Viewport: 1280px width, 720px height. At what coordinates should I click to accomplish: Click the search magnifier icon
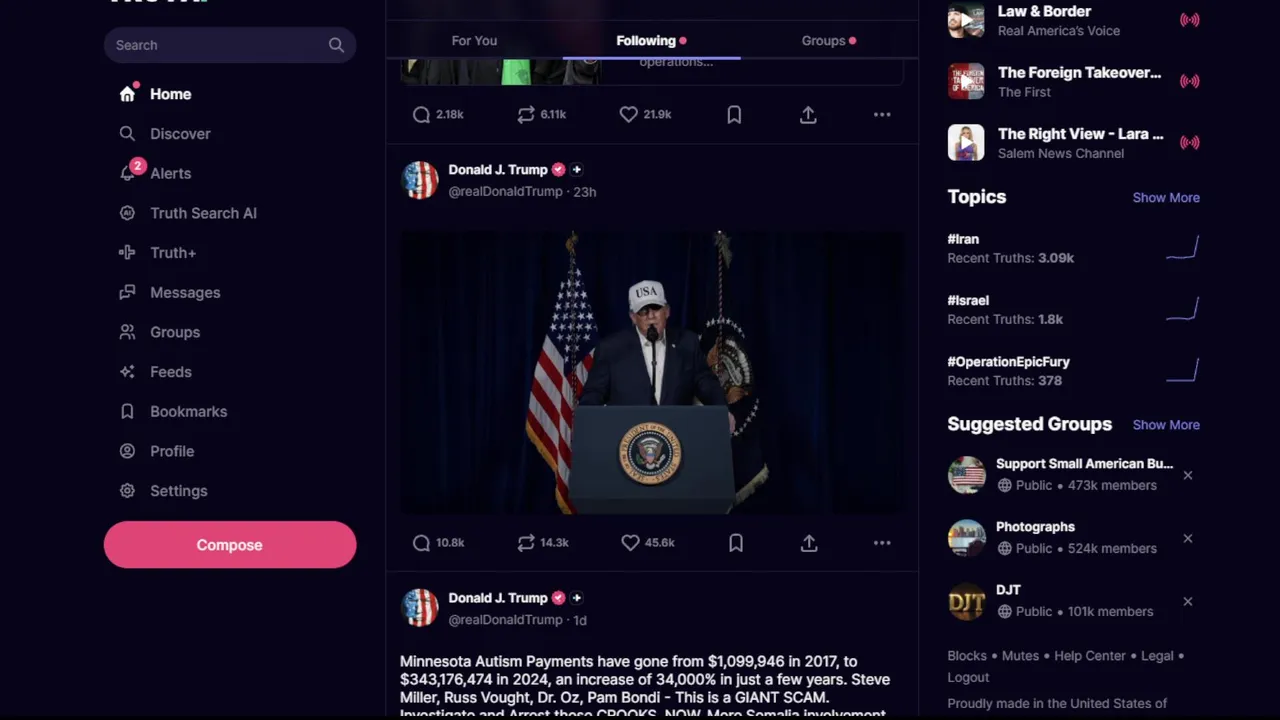tap(336, 45)
